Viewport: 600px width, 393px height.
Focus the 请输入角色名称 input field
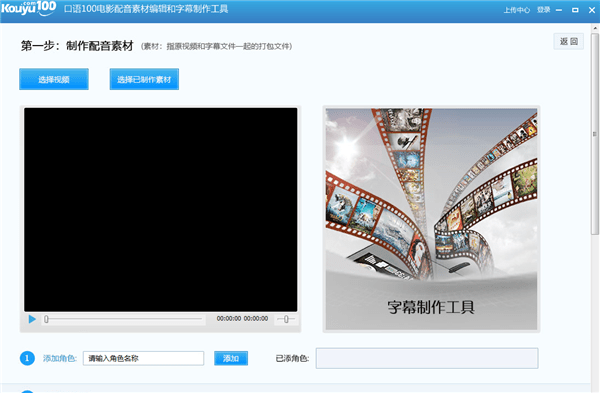click(143, 358)
